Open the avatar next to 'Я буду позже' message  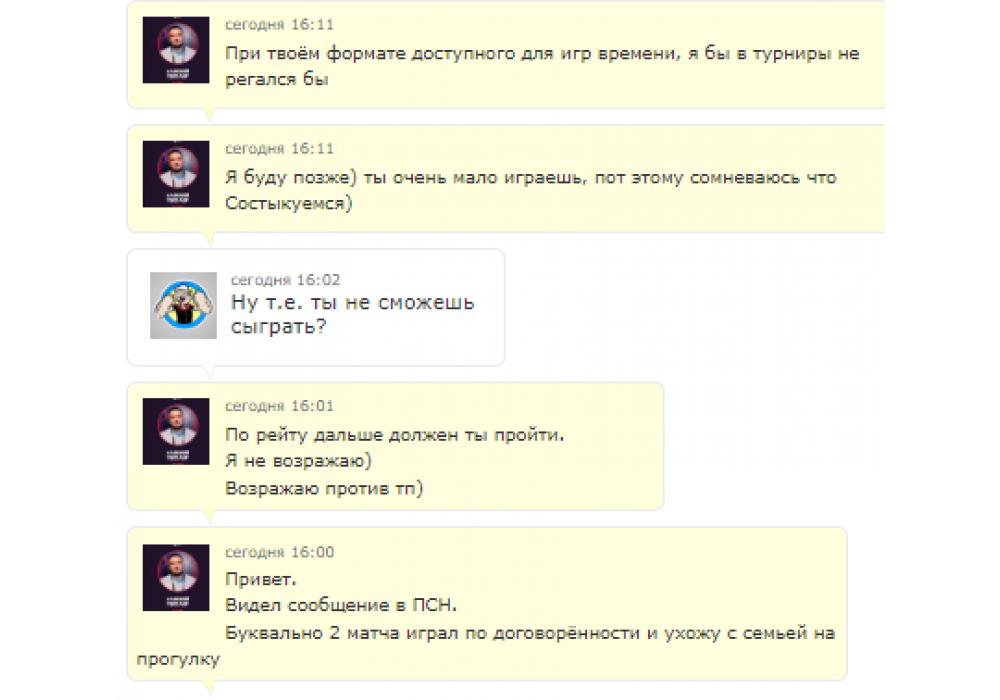[176, 174]
